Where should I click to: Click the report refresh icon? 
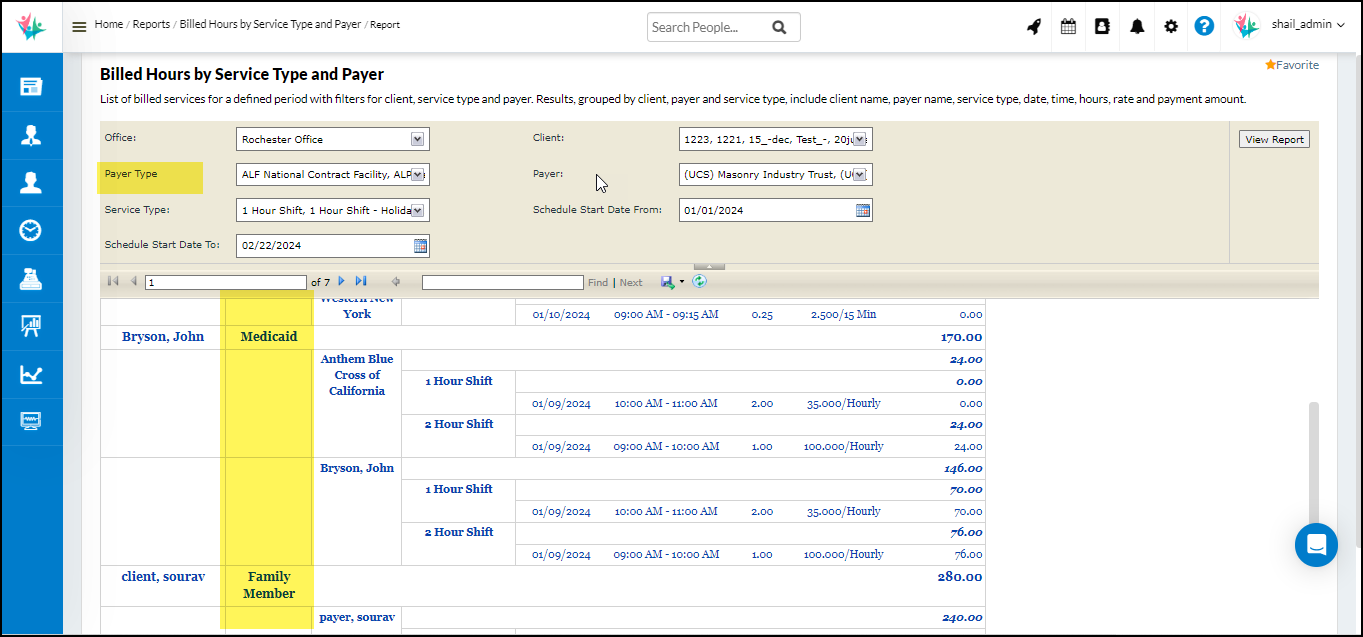pos(700,282)
